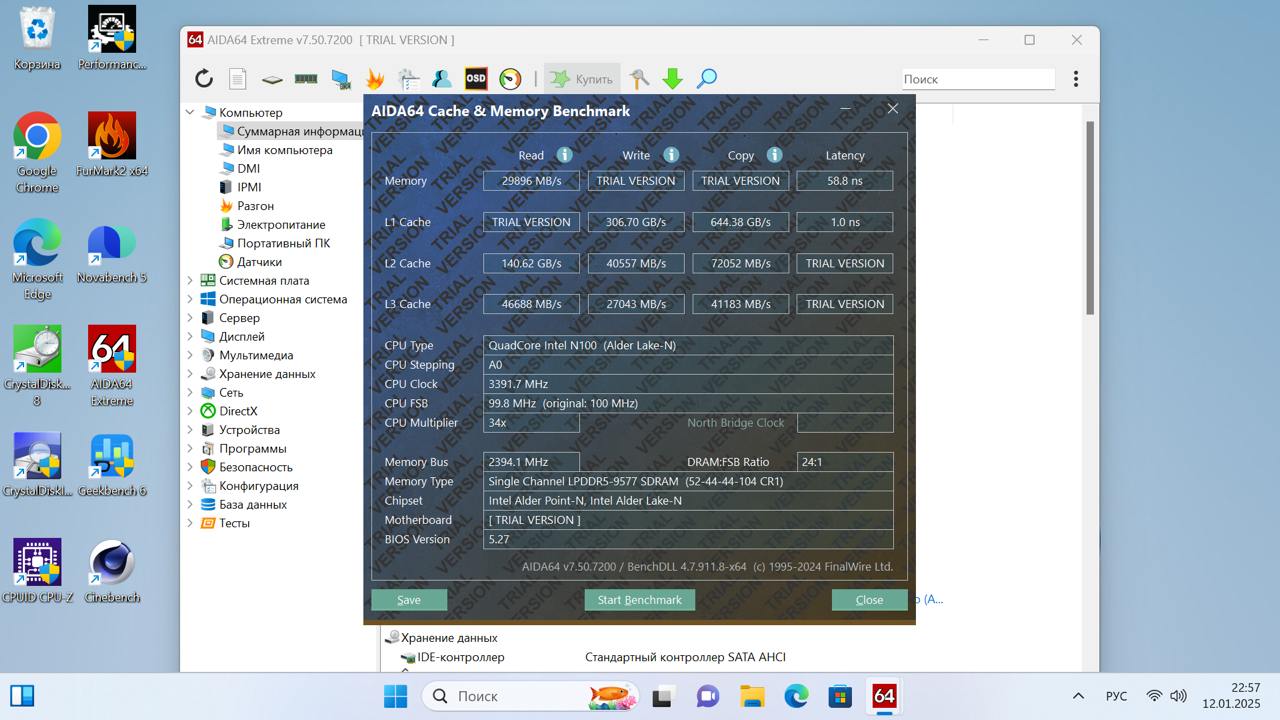Click the user silhouette toolbar icon
Viewport: 1280px width, 720px height.
click(441, 79)
